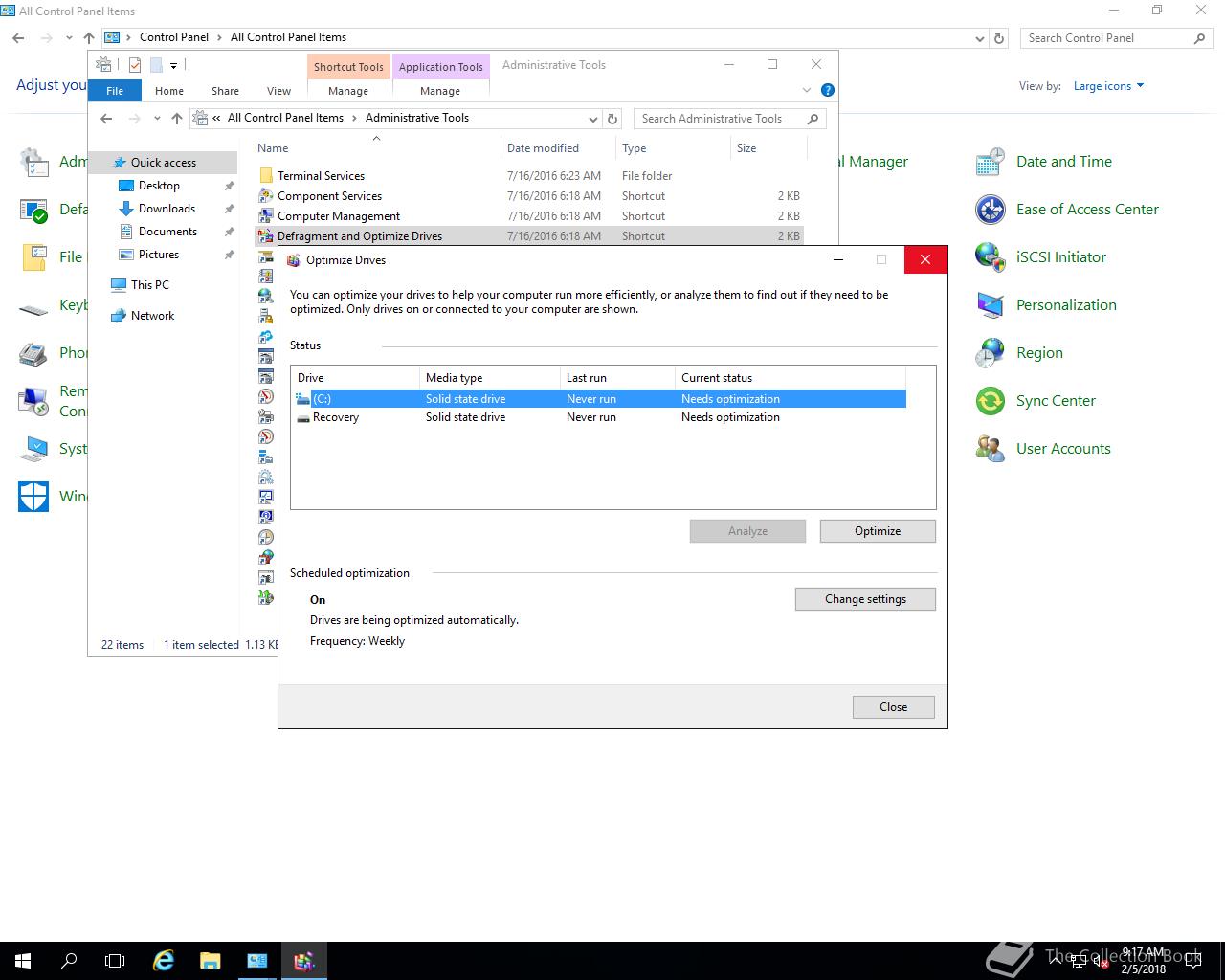Open the Personalization icon
1225x980 pixels.
[x=990, y=305]
